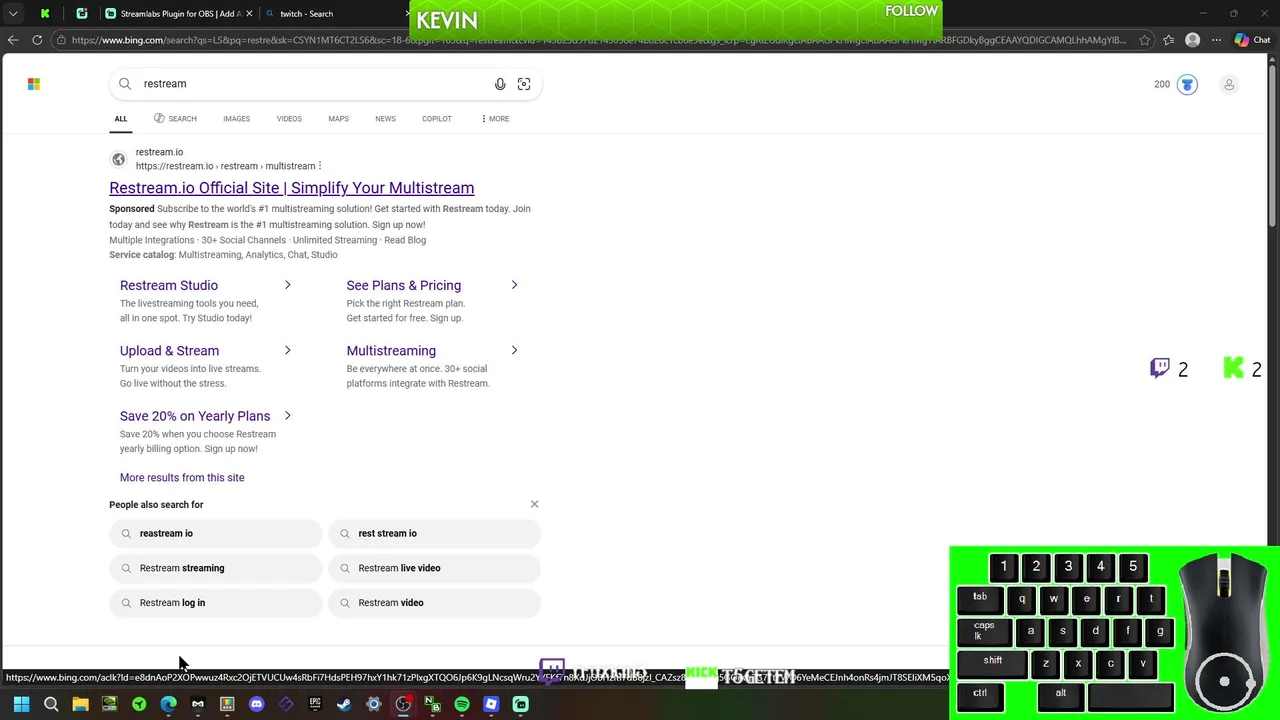1280x720 pixels.
Task: Open Spotify from the taskbar
Action: 462,704
